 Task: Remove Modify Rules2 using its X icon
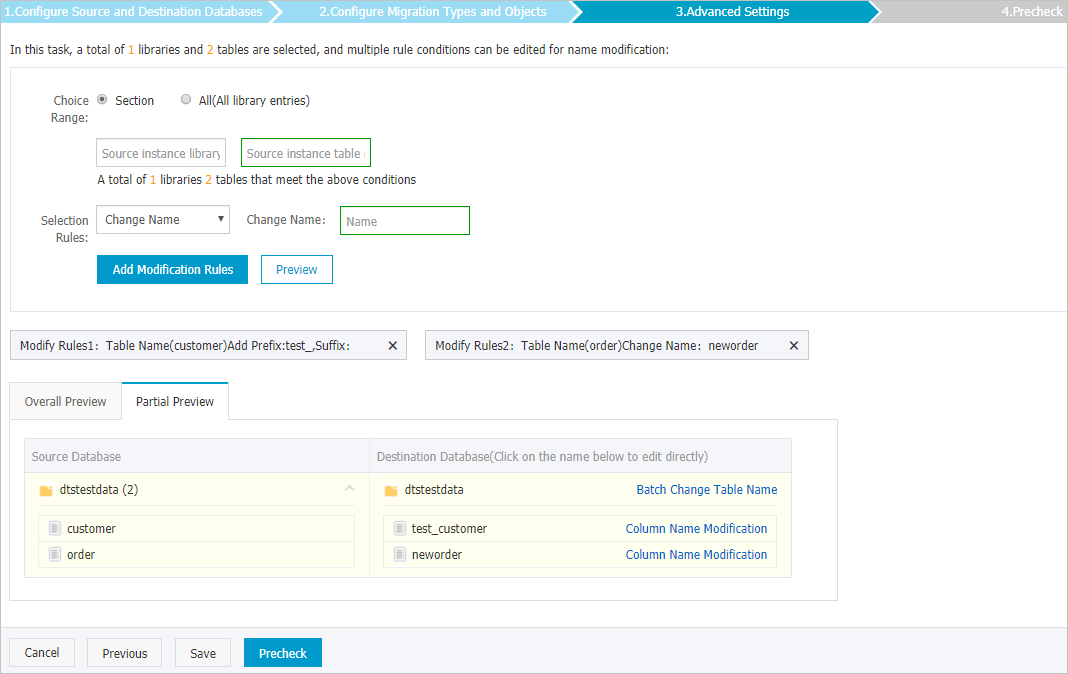click(793, 345)
